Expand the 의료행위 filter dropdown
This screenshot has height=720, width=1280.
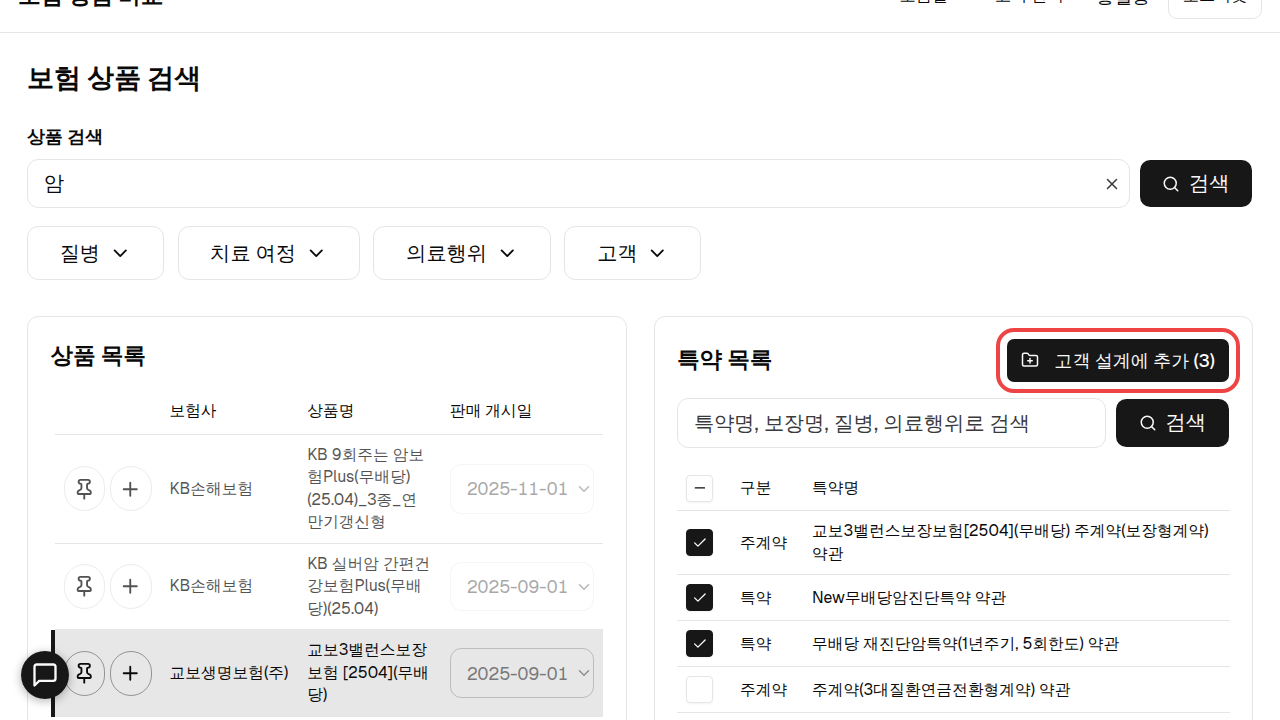coord(462,253)
